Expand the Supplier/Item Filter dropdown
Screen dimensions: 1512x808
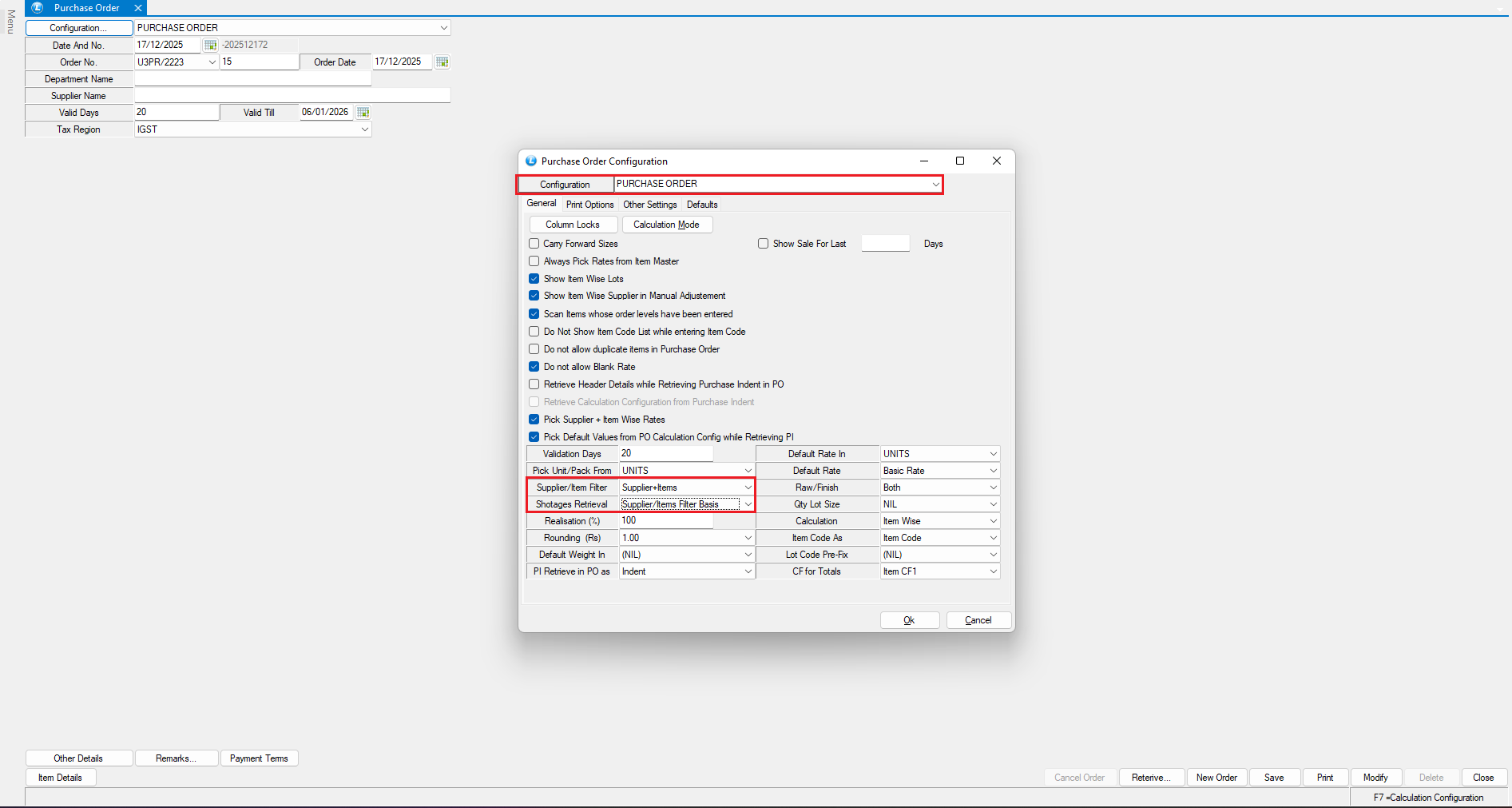pyautogui.click(x=748, y=488)
